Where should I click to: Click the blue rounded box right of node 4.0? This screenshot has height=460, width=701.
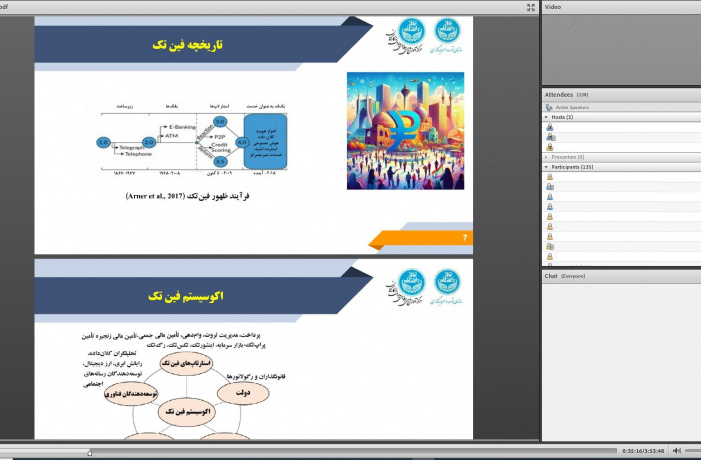[265, 141]
